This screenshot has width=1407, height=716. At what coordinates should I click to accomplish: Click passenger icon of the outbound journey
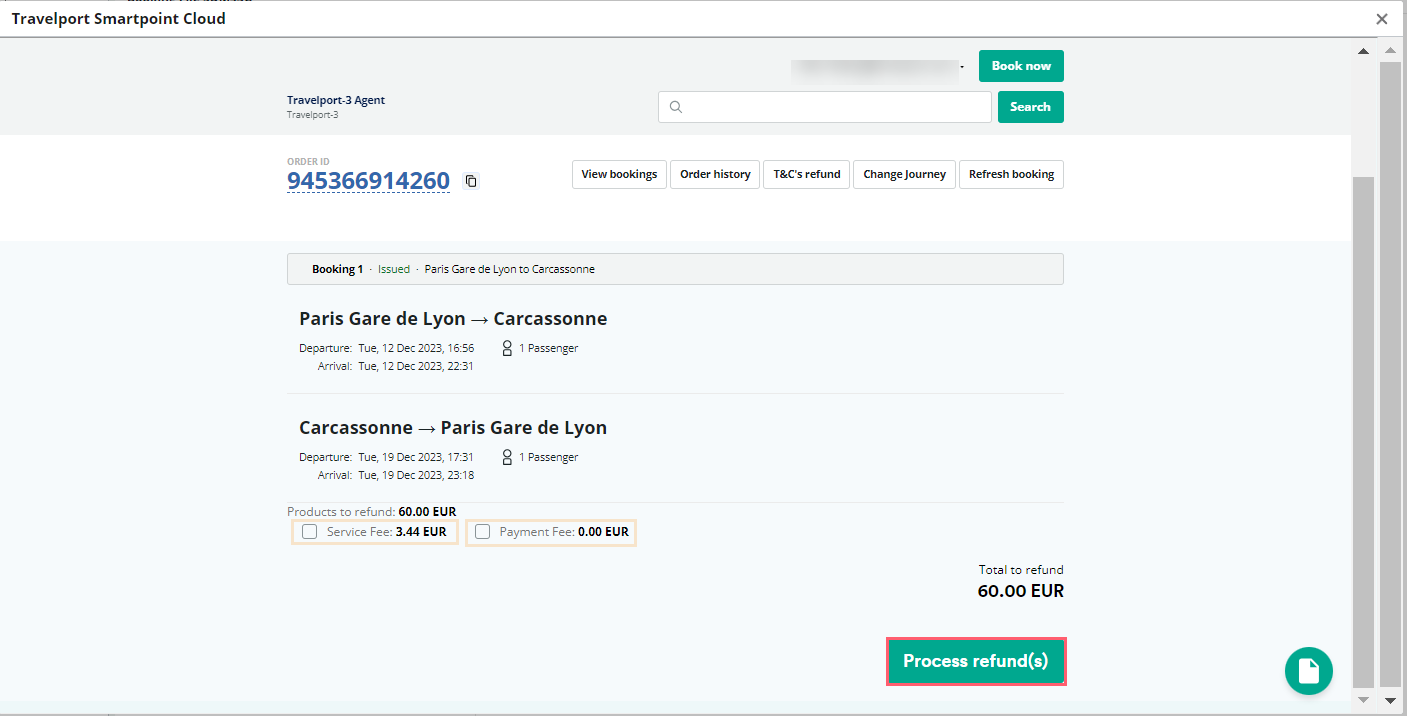tap(507, 348)
